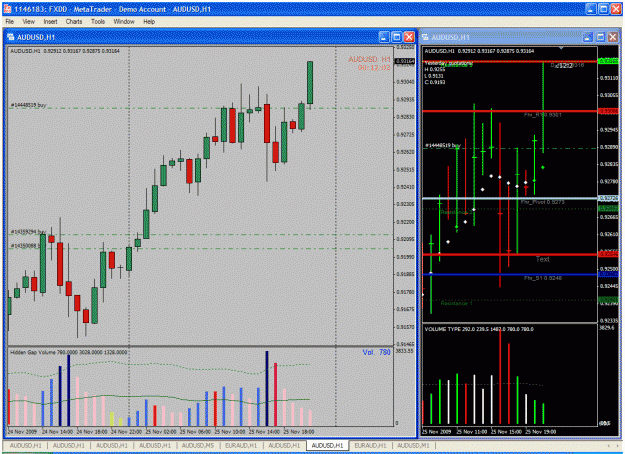625x454 pixels.
Task: Click the left chart's current price tag 0.93164
Action: point(405,61)
